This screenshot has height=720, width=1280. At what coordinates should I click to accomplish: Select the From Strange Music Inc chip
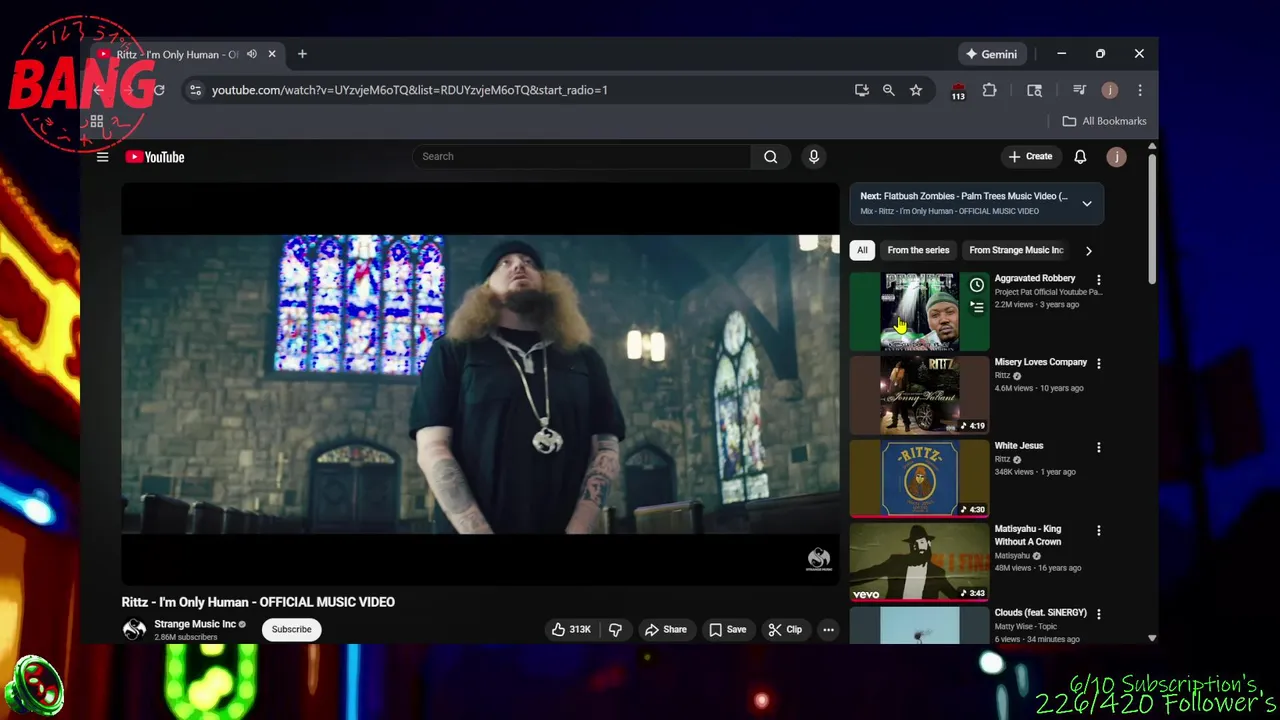pyautogui.click(x=1016, y=250)
